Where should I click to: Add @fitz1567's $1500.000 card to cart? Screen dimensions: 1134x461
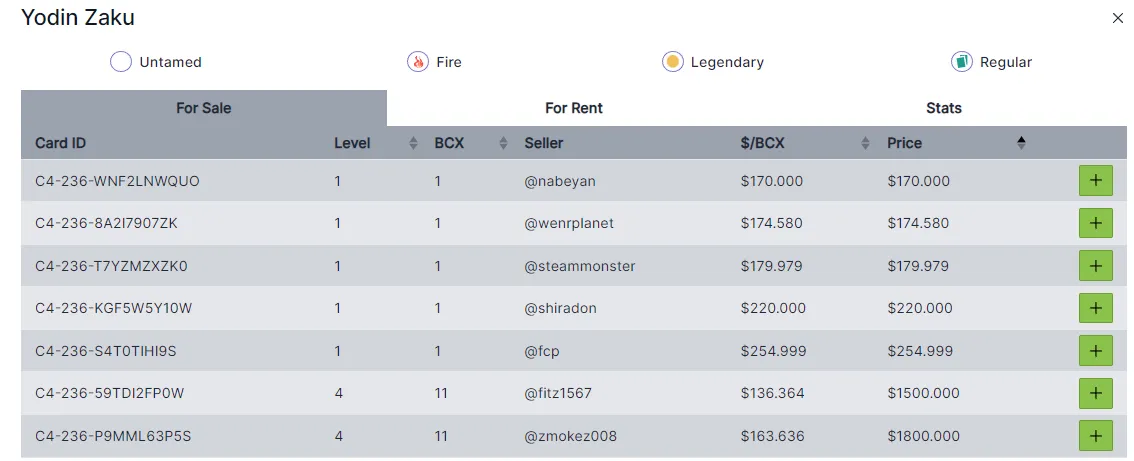[1095, 393]
